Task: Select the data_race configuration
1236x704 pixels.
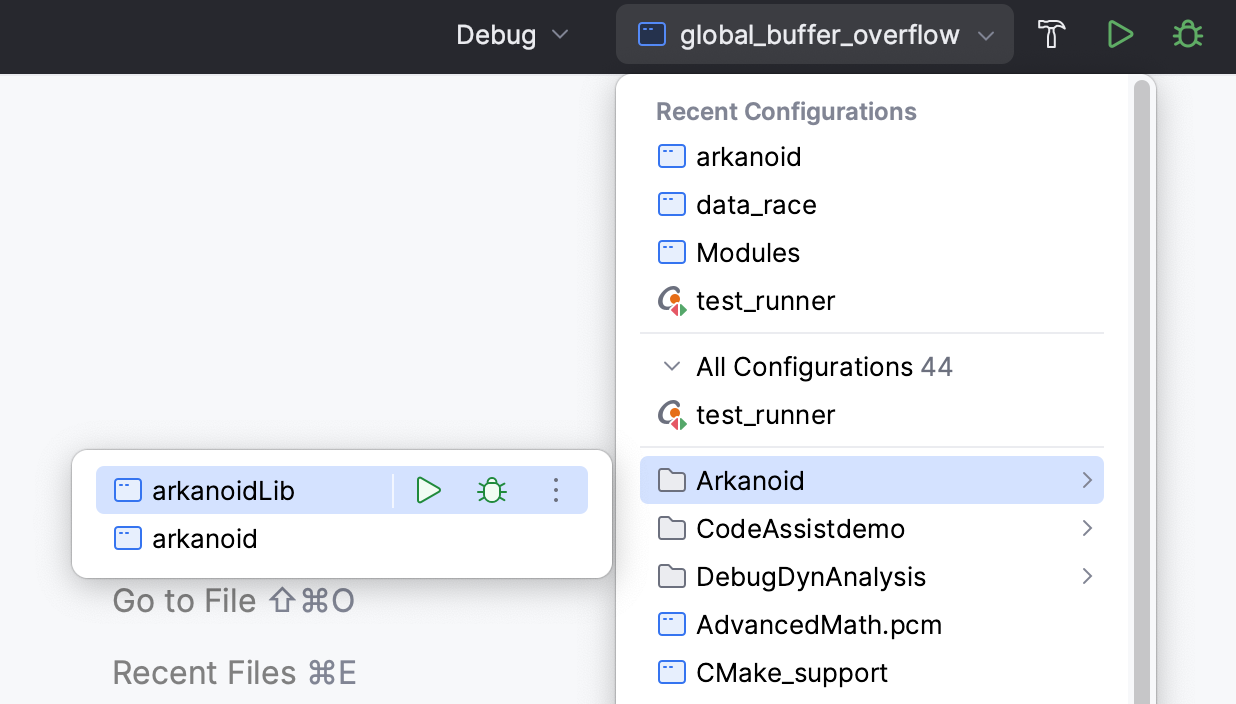Action: pos(756,204)
